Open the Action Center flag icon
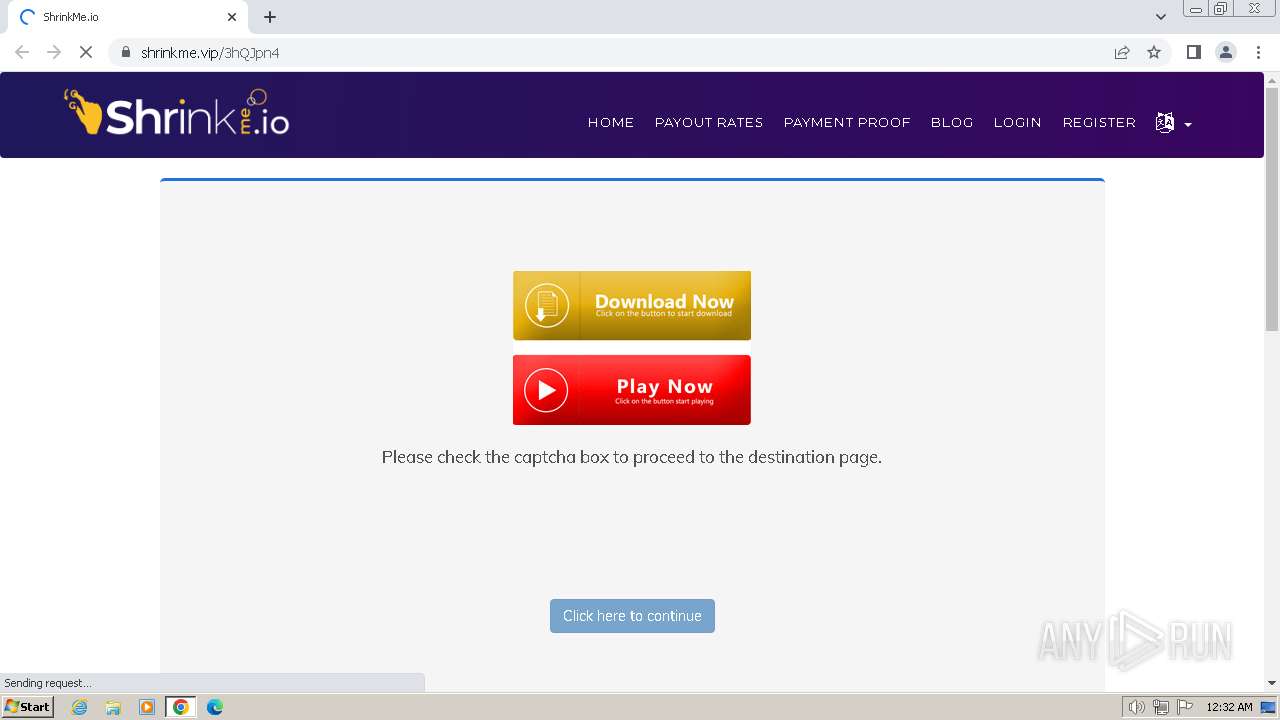Screen dimensions: 1280x720 point(1185,707)
